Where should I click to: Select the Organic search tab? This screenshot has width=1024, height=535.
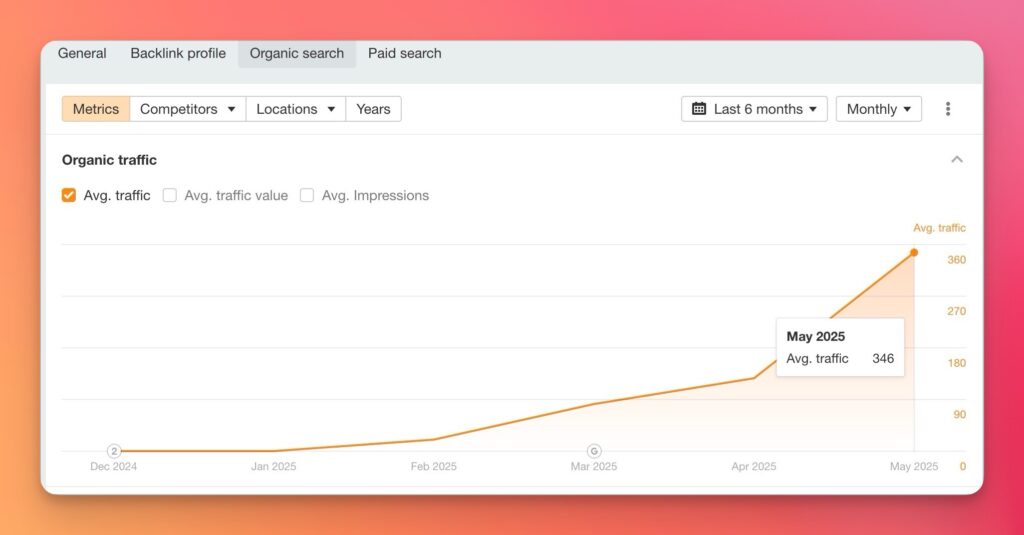[297, 54]
